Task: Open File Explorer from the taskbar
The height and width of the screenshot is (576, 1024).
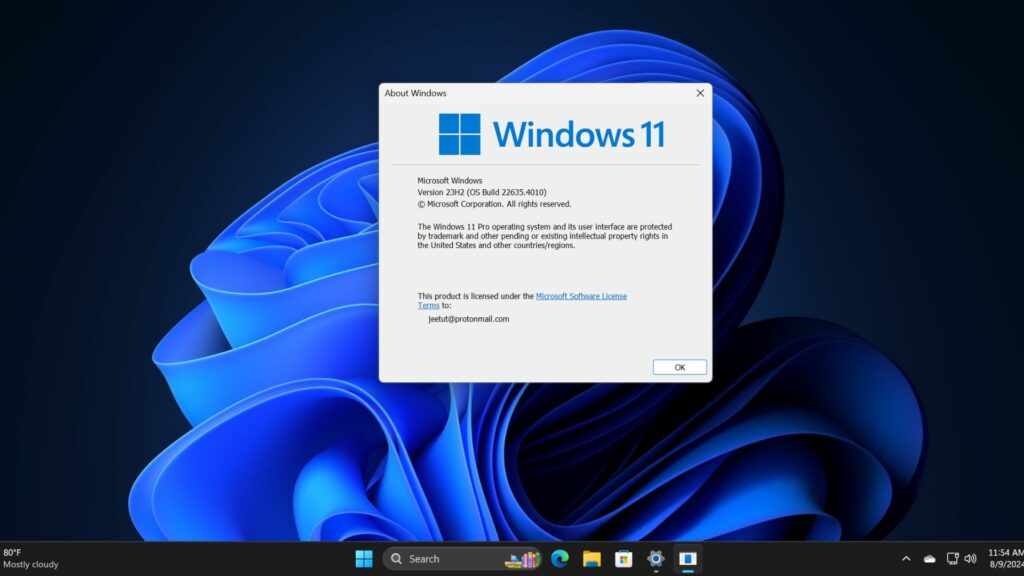Action: (590, 558)
